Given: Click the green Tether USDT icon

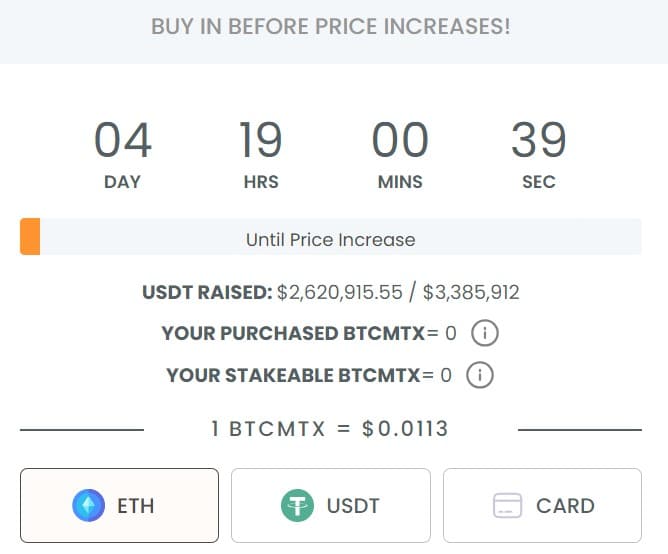Looking at the screenshot, I should tap(297, 506).
